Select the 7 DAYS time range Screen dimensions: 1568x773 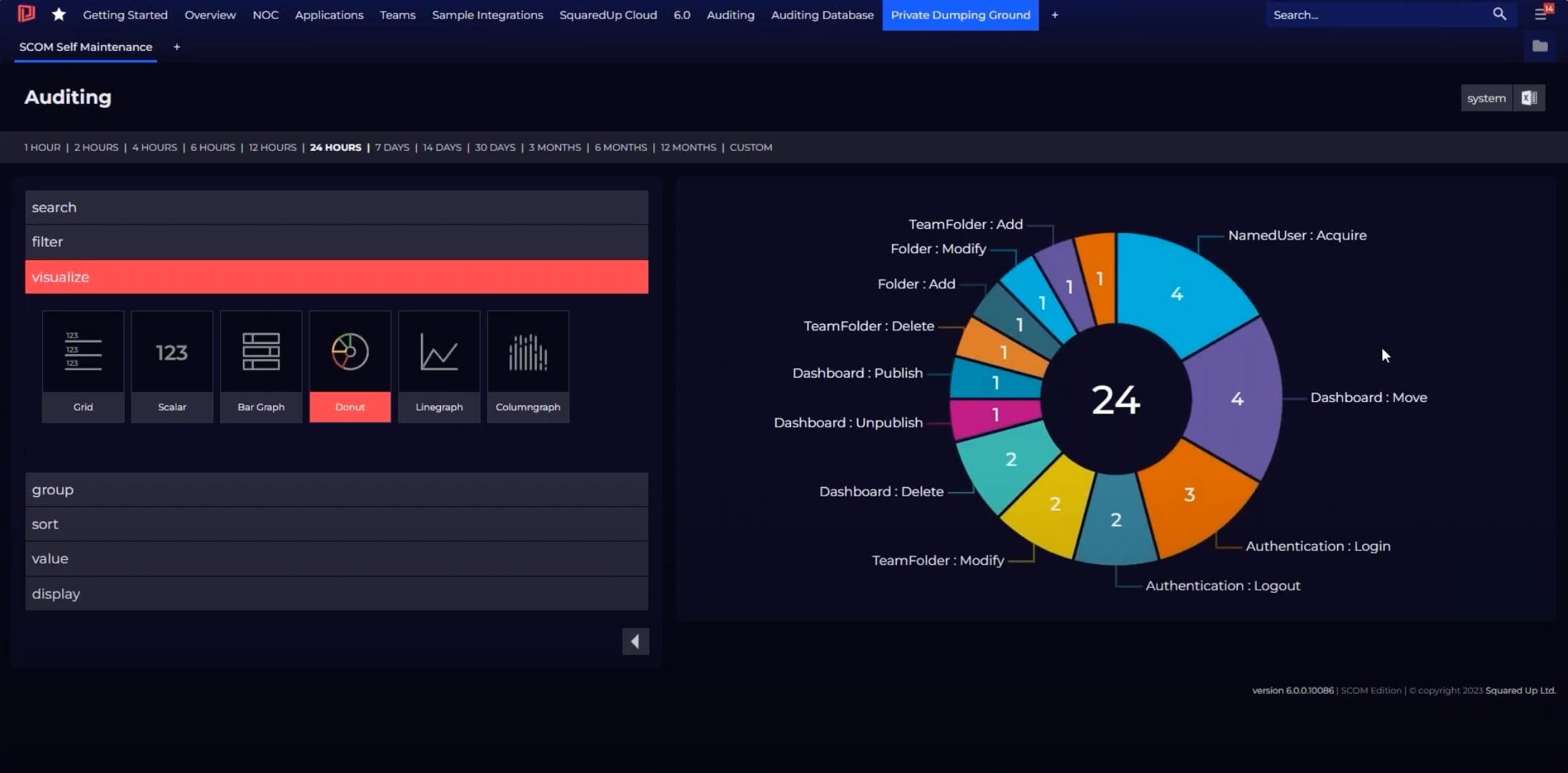point(392,147)
